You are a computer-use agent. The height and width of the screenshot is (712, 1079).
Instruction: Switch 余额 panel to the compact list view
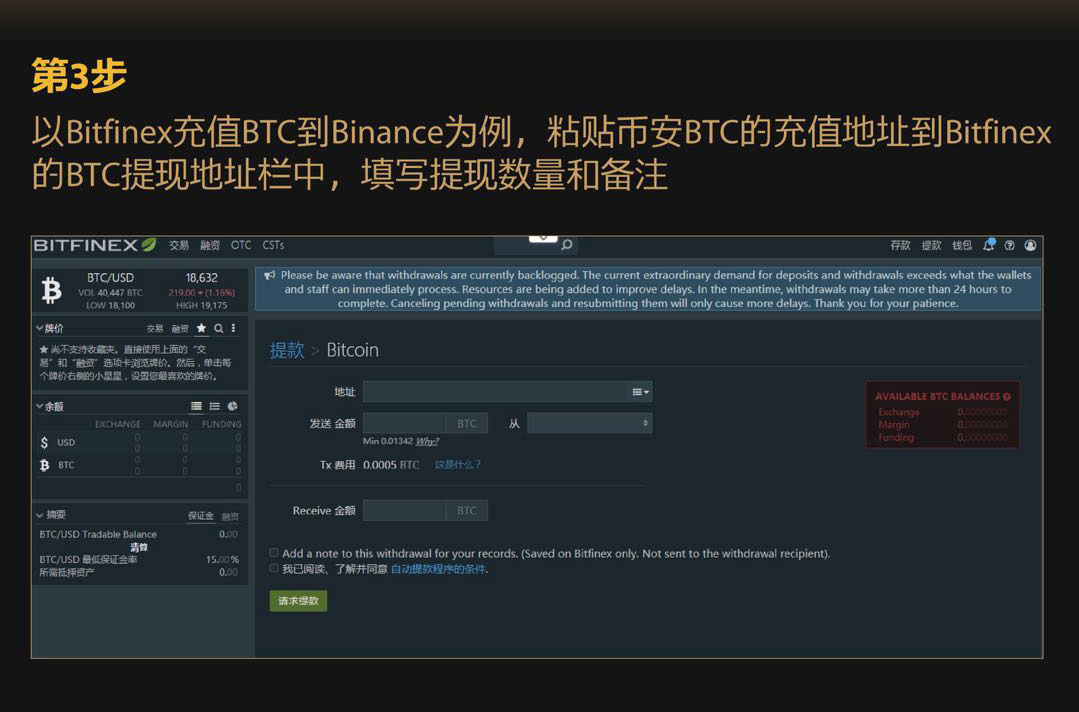pyautogui.click(x=215, y=407)
